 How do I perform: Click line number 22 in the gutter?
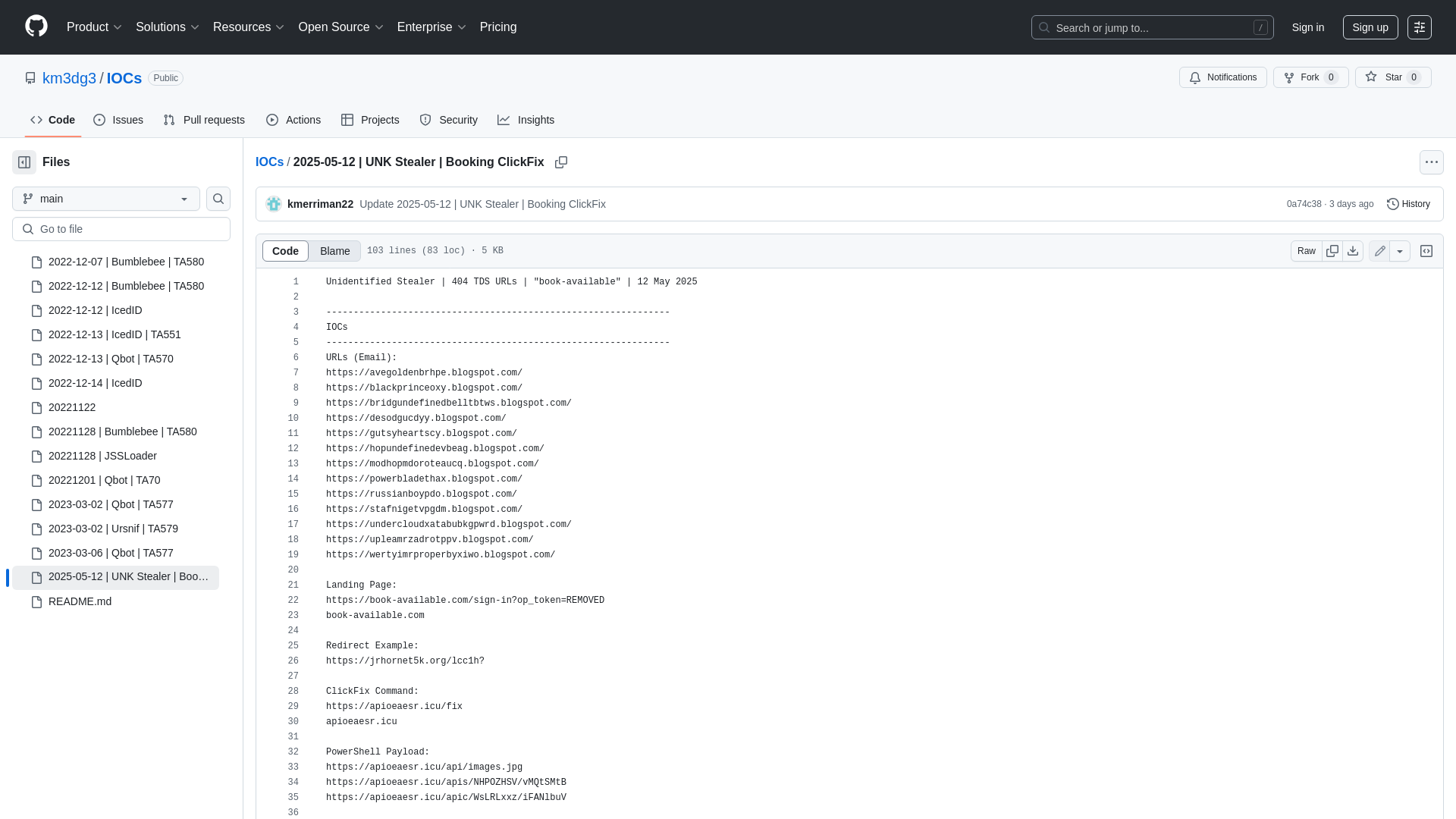pyautogui.click(x=293, y=601)
